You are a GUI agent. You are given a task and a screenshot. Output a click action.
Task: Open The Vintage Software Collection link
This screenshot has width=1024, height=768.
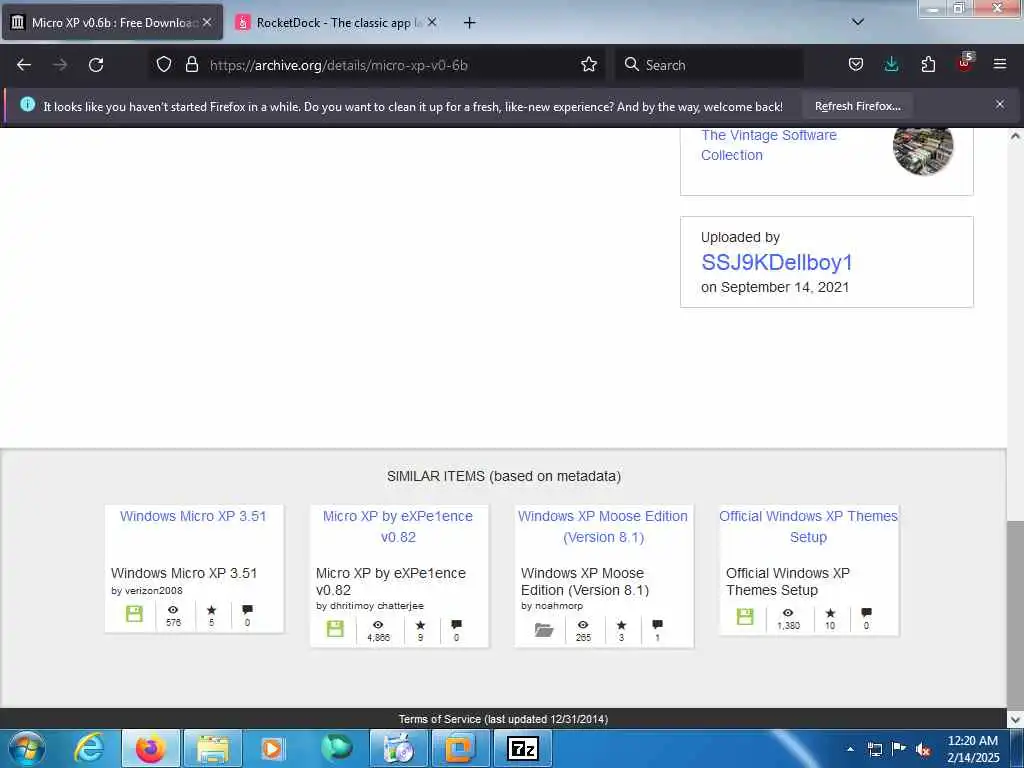768,145
